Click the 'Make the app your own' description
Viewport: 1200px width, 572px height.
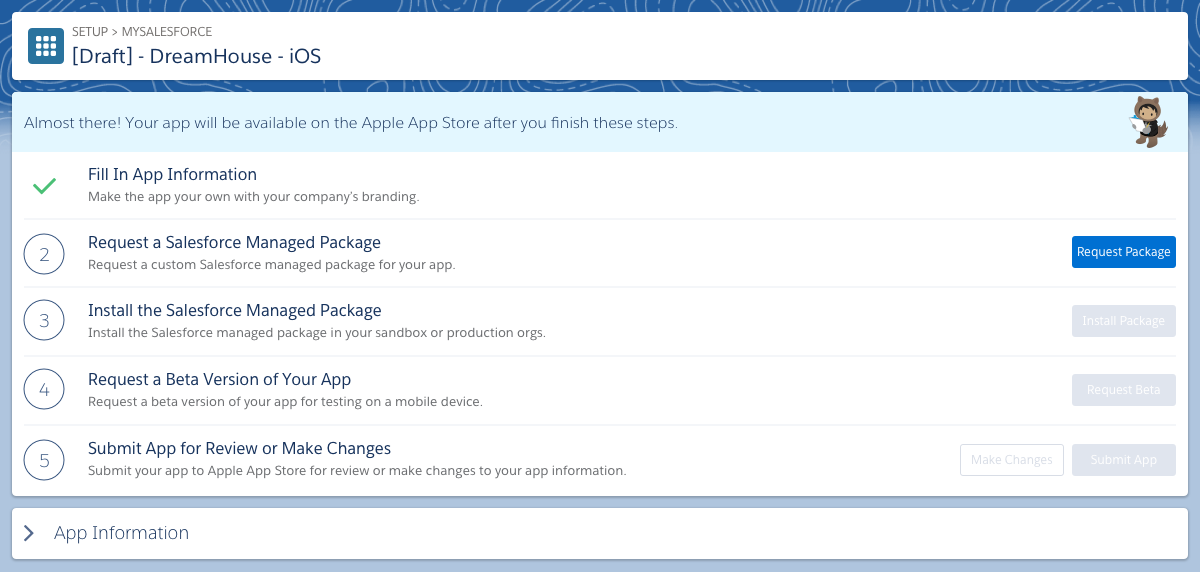tap(253, 197)
